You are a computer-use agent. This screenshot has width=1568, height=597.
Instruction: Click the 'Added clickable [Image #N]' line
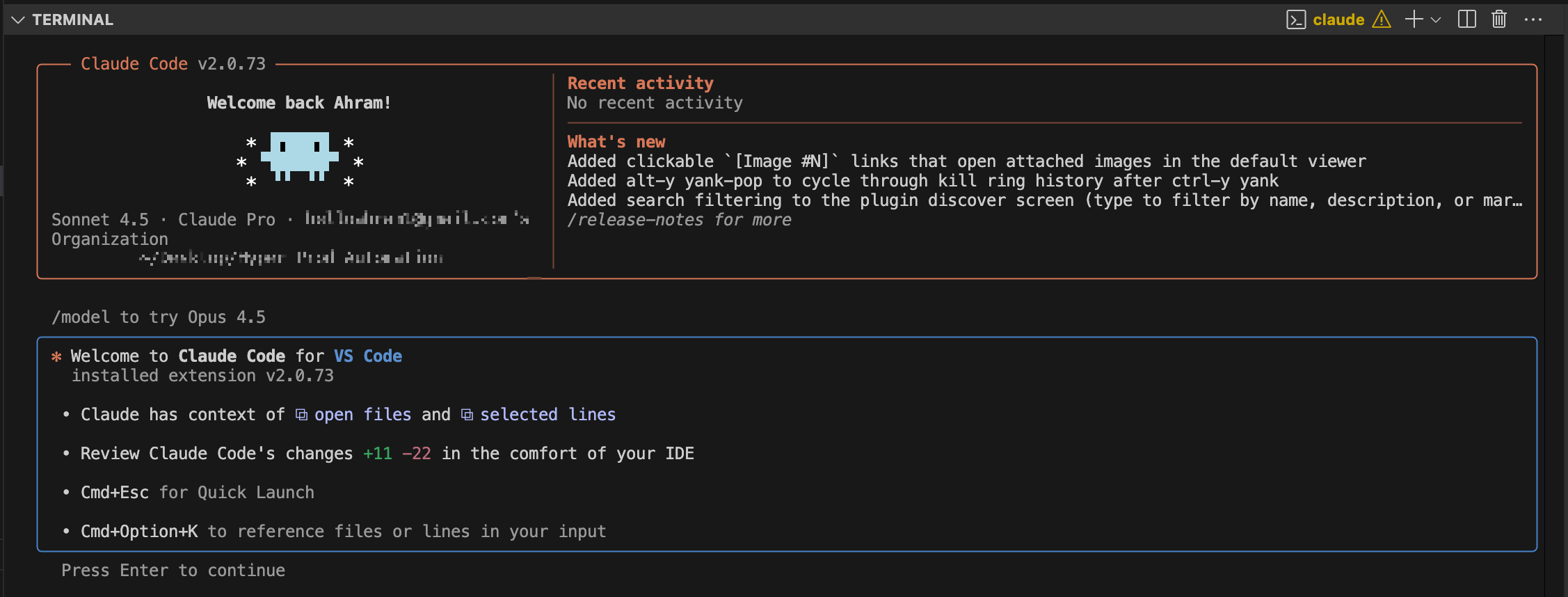(967, 161)
